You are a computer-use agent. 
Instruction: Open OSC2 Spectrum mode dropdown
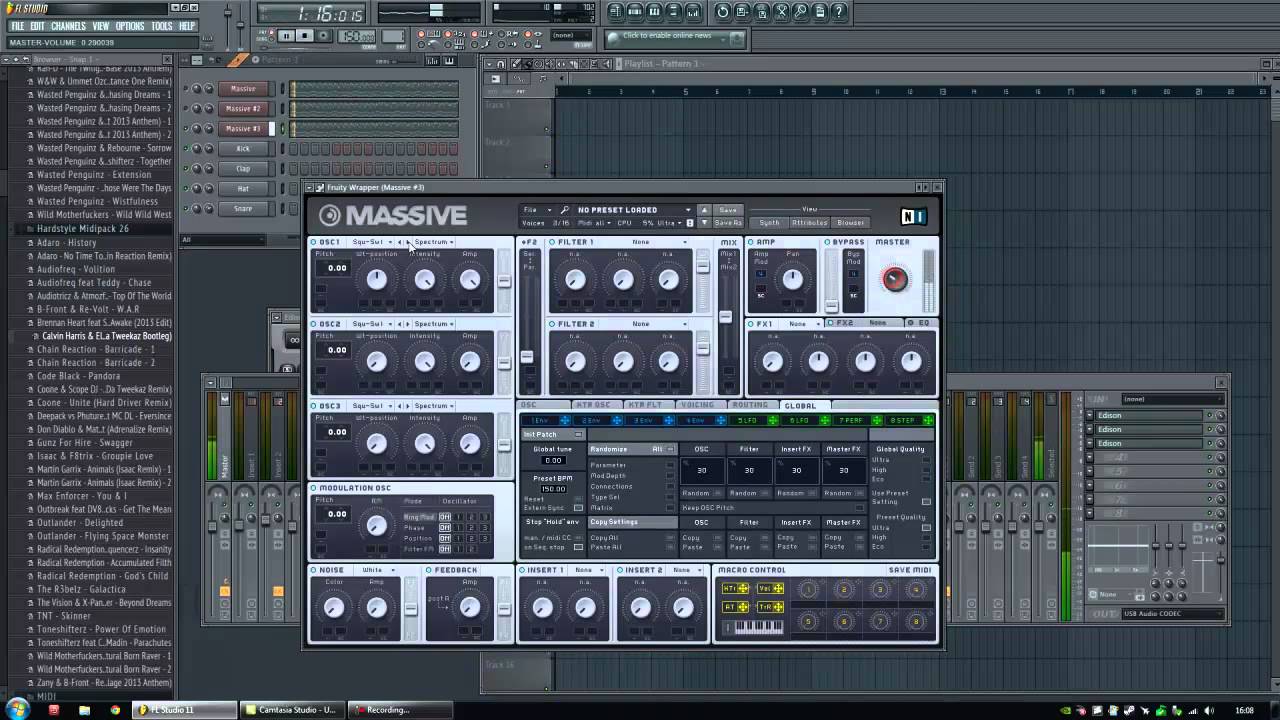(434, 324)
